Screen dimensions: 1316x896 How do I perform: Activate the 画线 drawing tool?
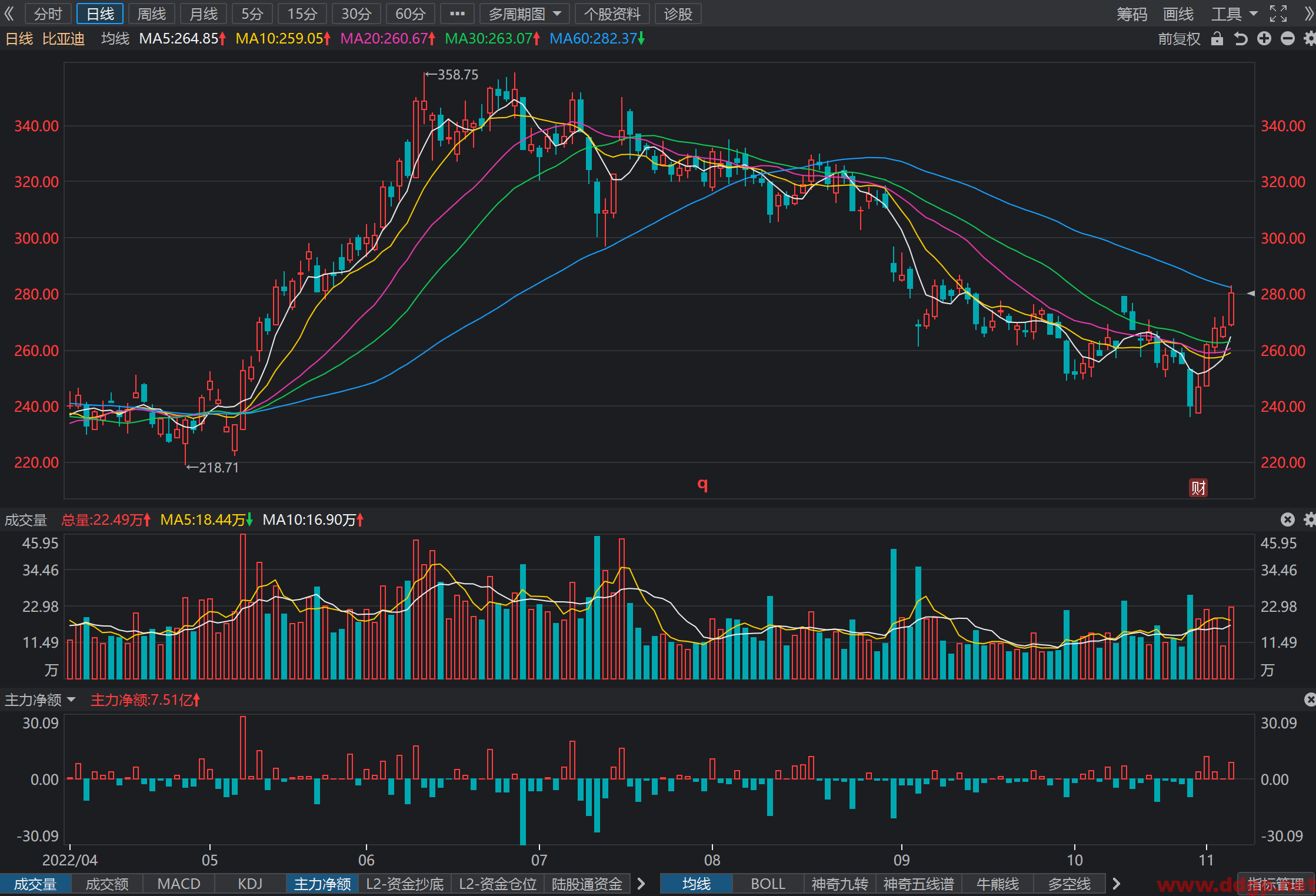(1178, 14)
